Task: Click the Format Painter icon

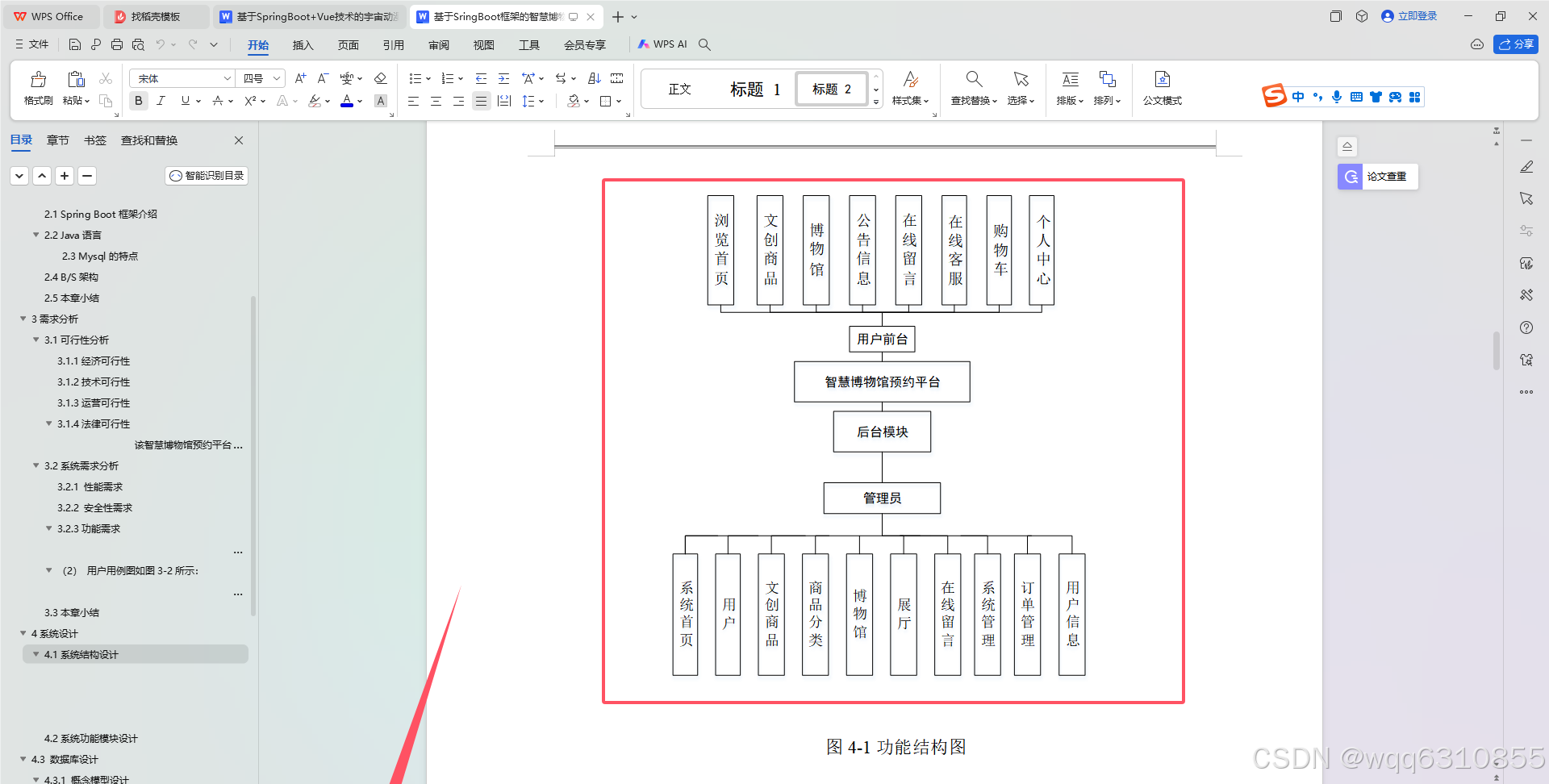Action: (38, 79)
